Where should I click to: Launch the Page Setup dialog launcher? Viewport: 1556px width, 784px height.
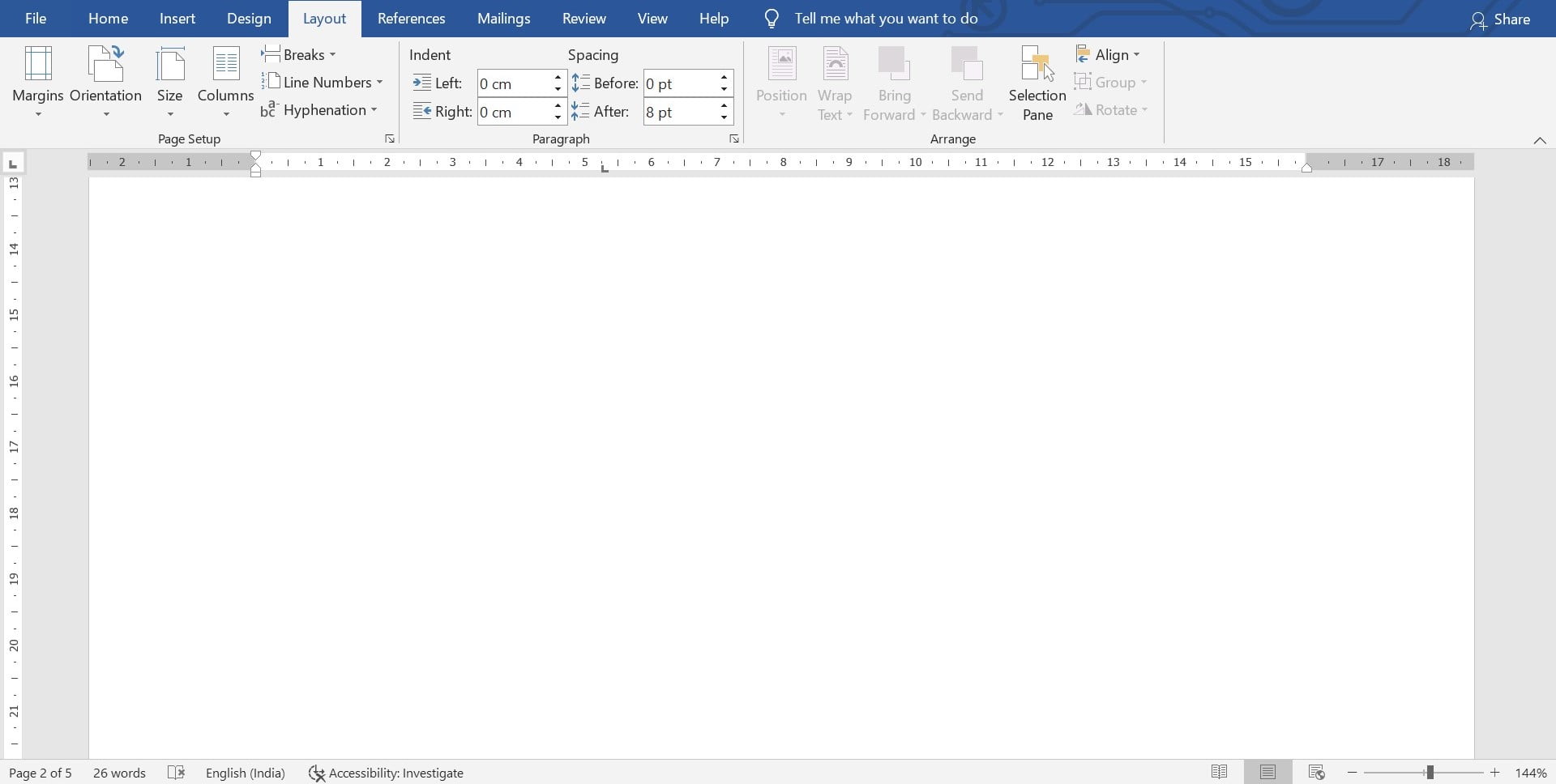click(x=390, y=139)
